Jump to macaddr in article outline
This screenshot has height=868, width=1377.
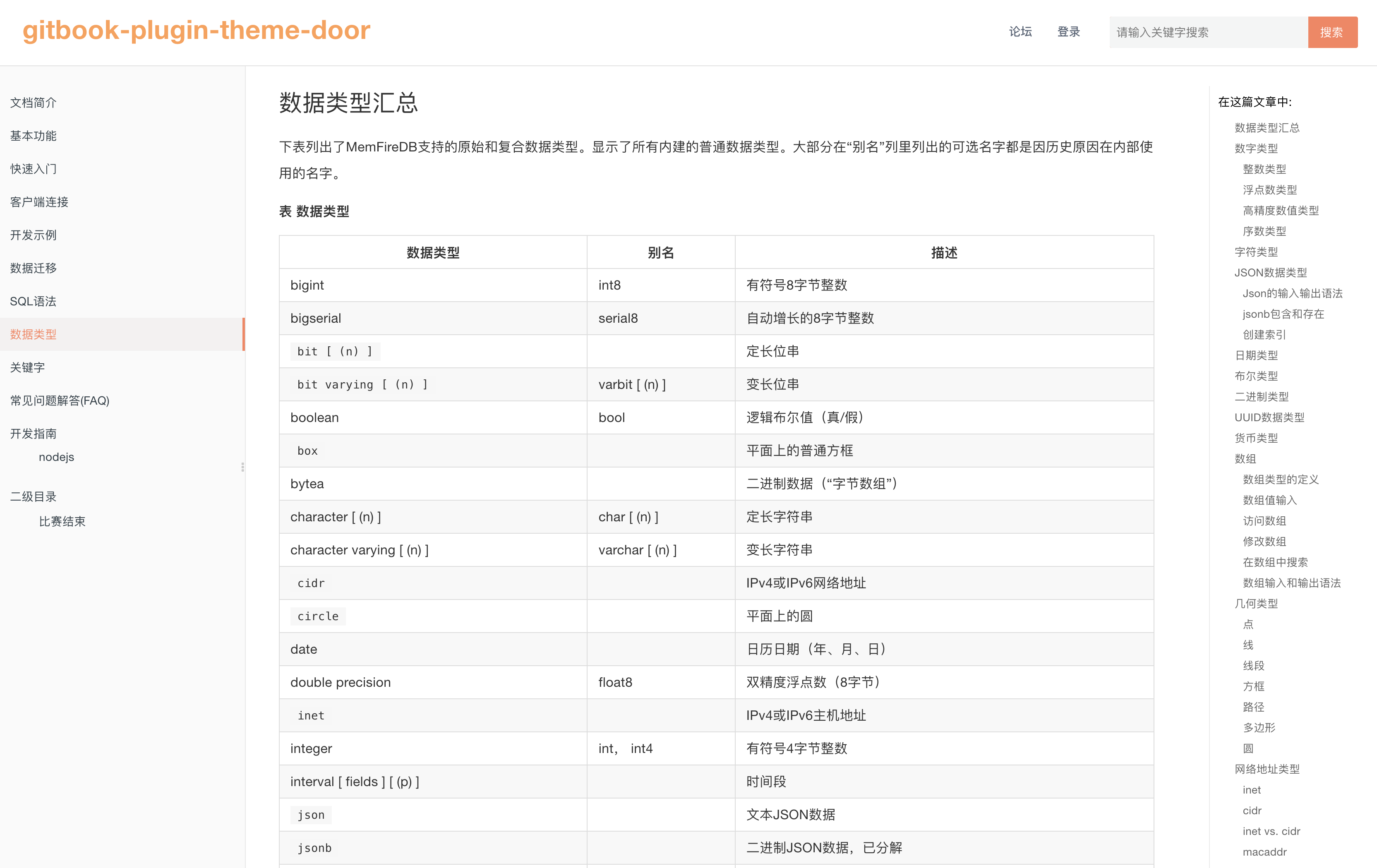pos(1264,852)
